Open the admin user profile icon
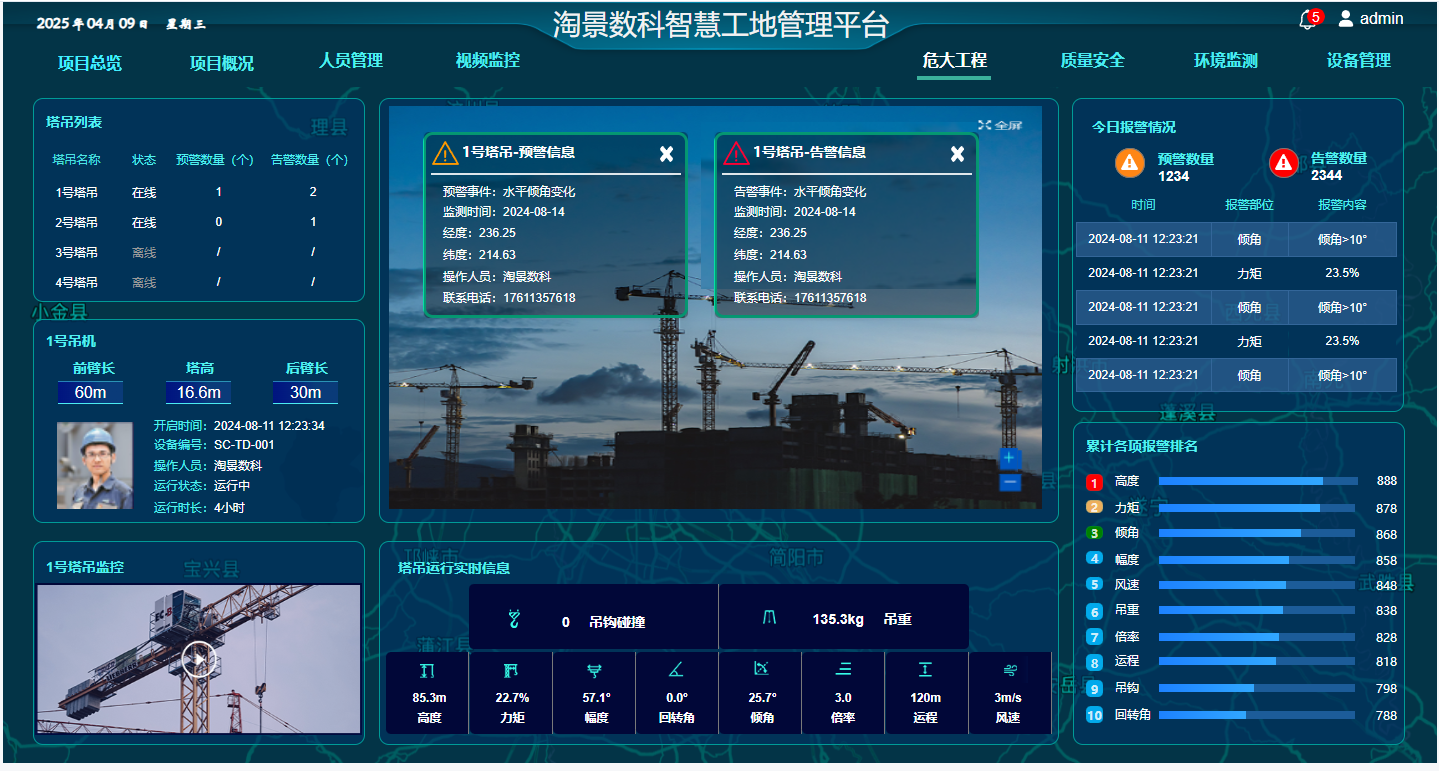Screen dimensions: 1439x771 click(1346, 18)
